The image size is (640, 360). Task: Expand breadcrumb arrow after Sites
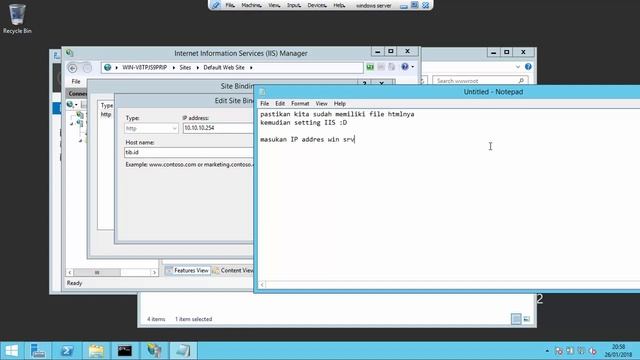198,67
